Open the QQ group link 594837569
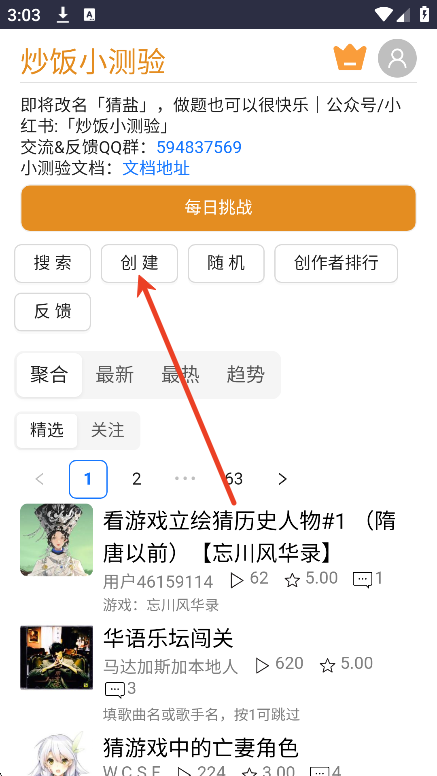 click(199, 147)
